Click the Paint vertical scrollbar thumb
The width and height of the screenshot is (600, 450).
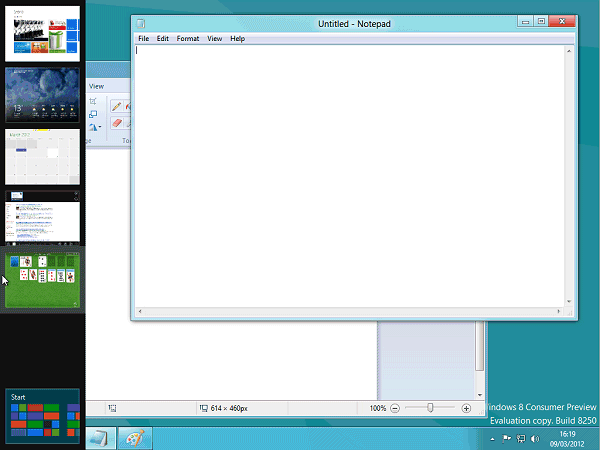coord(480,346)
